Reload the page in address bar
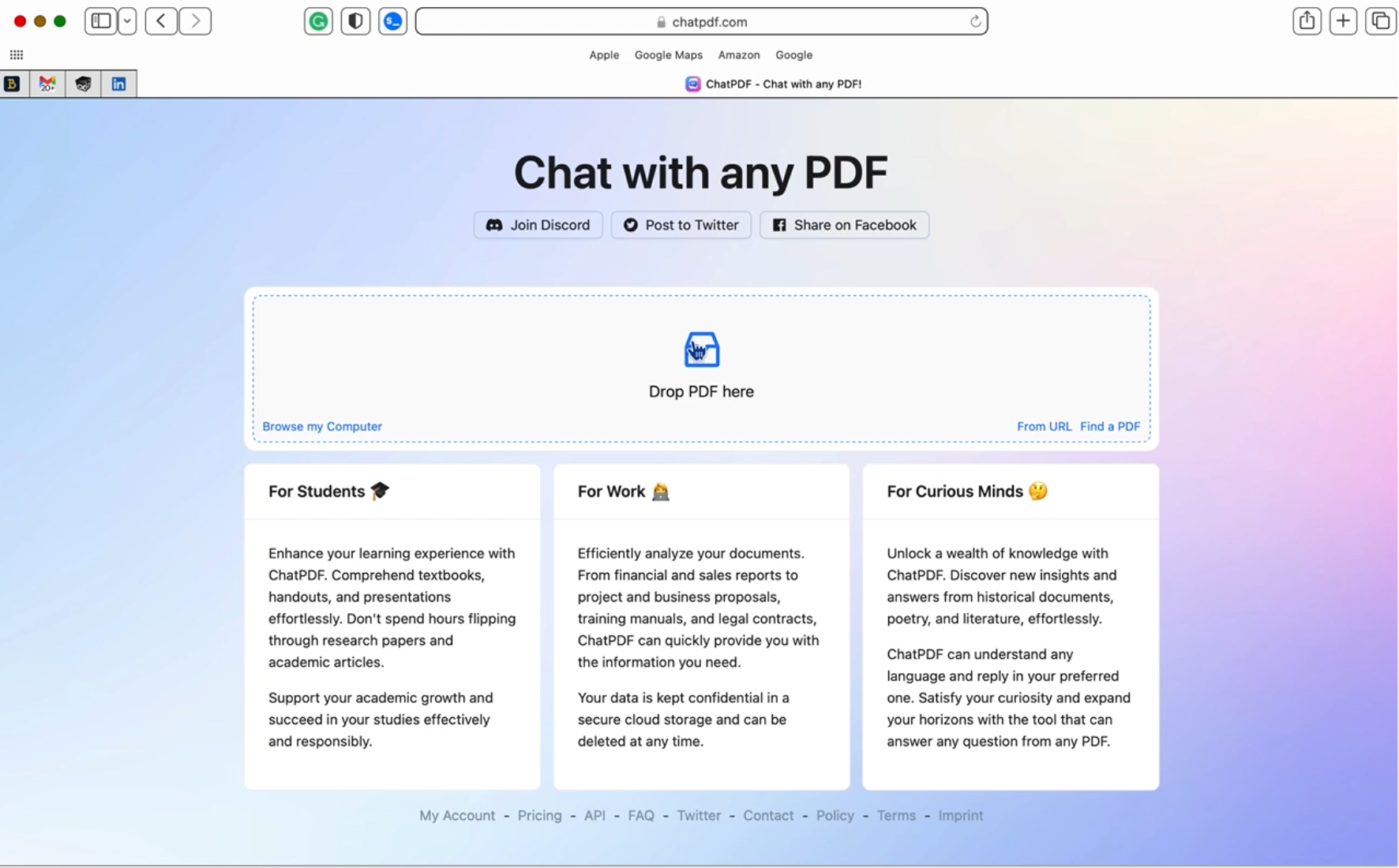This screenshot has height=868, width=1399. point(975,21)
